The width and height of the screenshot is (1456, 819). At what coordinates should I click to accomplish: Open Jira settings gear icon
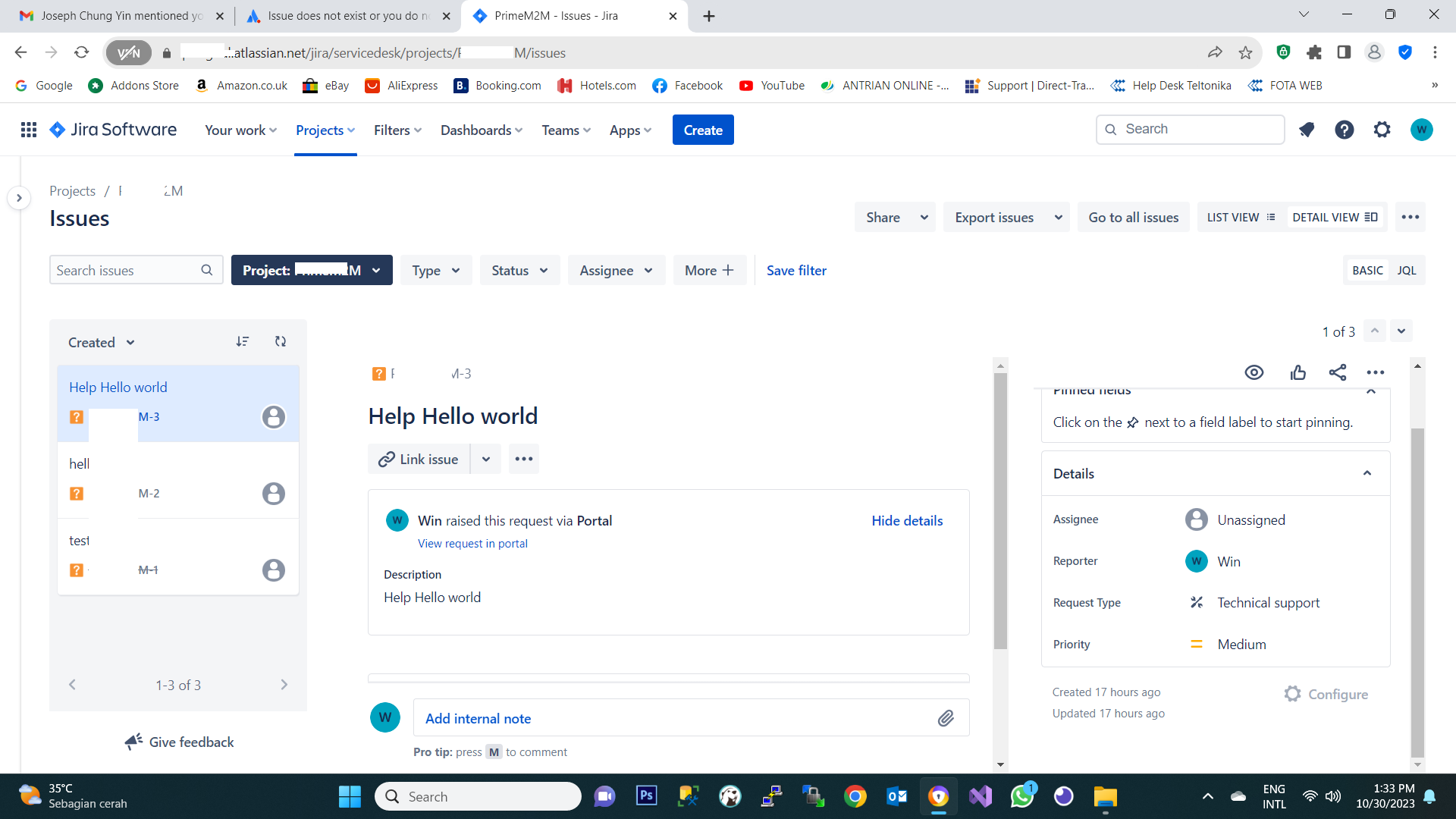pyautogui.click(x=1382, y=130)
